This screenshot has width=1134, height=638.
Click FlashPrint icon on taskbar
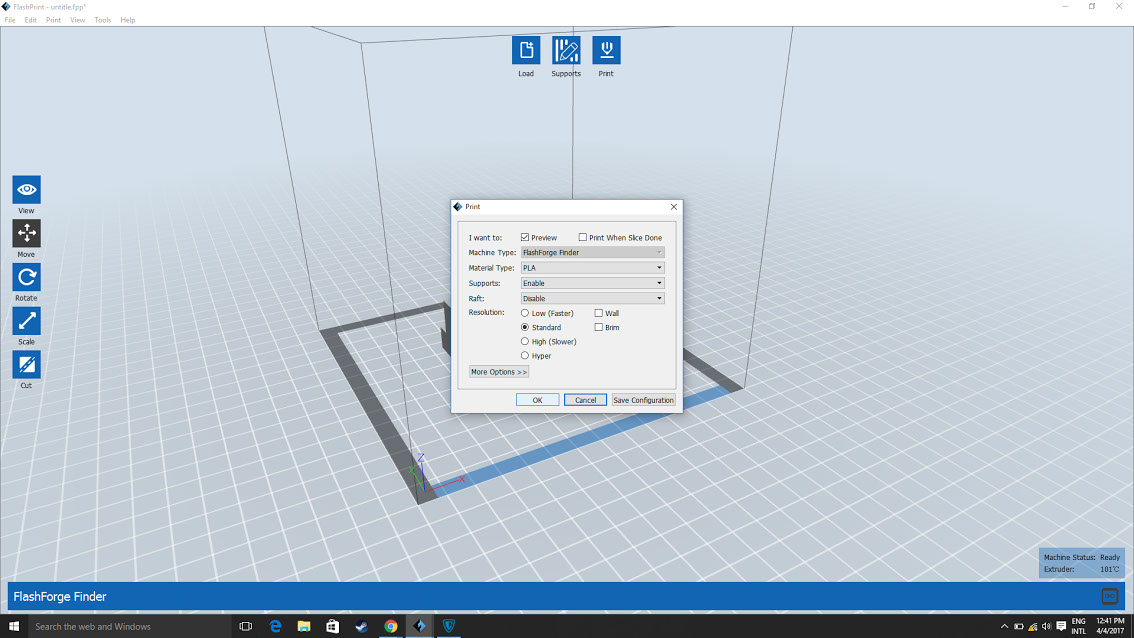pos(419,626)
